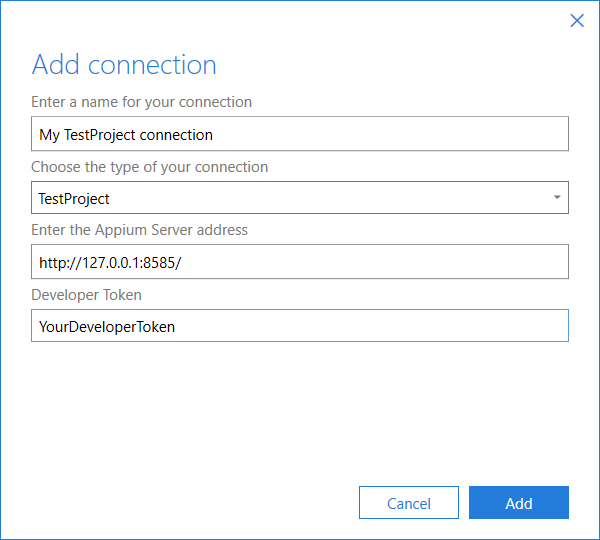Viewport: 600px width, 540px height.
Task: Select the 'TestProject' text in type selector
Action: [x=74, y=199]
